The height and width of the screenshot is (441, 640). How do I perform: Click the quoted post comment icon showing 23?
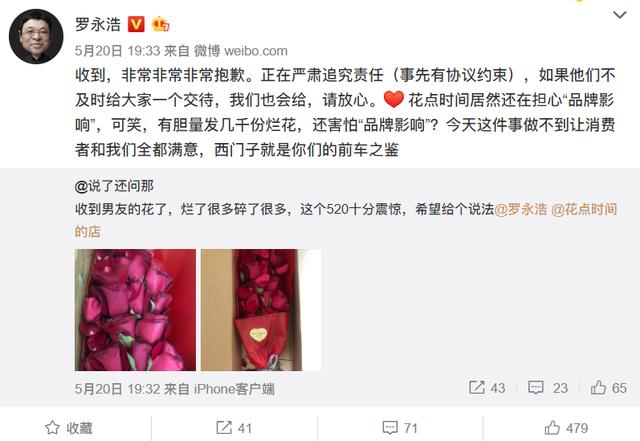pos(548,388)
